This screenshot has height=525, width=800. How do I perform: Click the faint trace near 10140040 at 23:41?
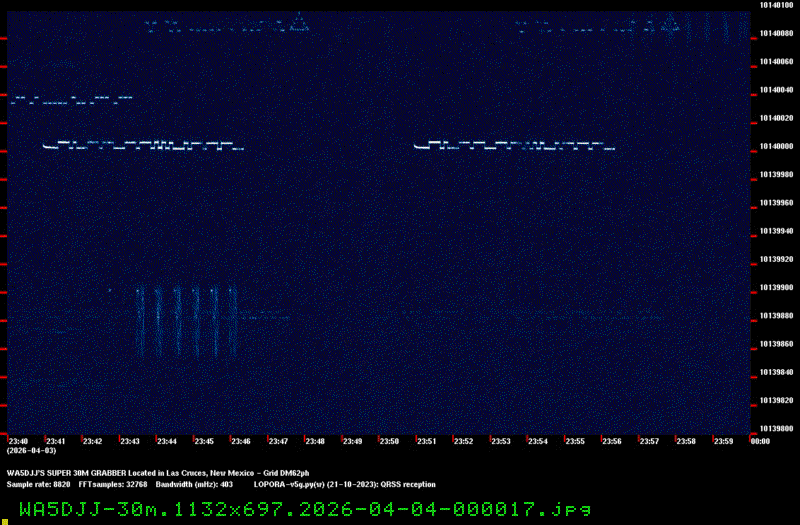72,99
